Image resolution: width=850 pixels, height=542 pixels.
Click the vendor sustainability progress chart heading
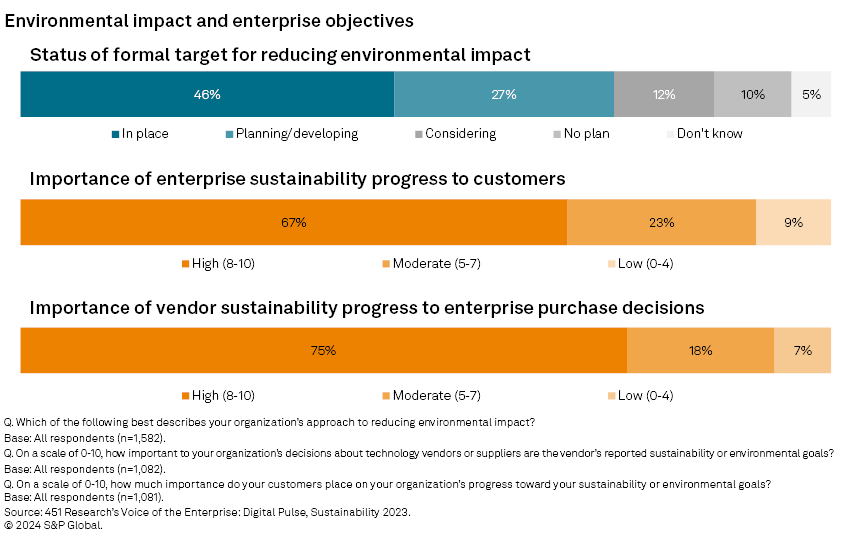pos(367,308)
